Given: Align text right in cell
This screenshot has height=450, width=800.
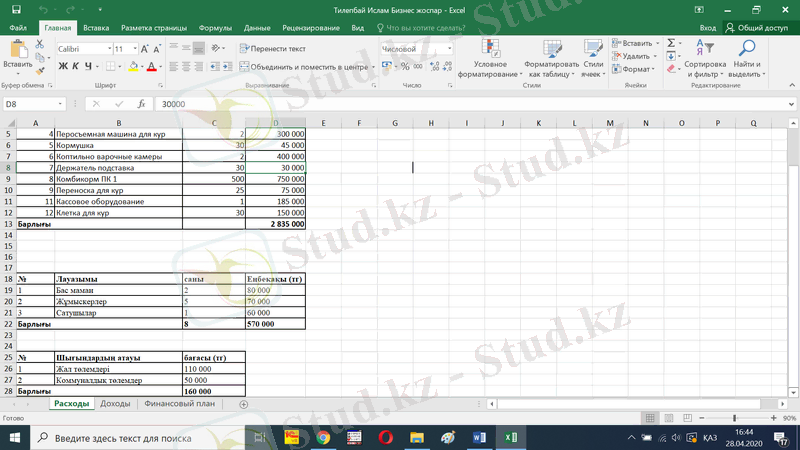Looking at the screenshot, I should coord(198,66).
